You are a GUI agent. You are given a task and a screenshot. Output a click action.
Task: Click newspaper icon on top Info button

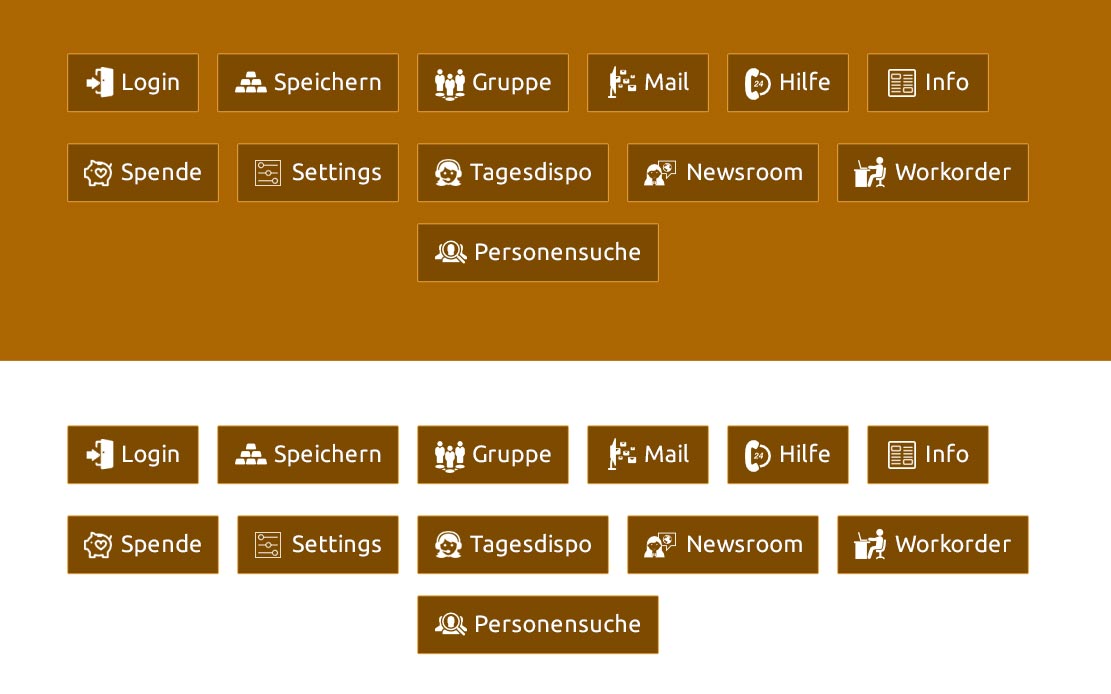pyautogui.click(x=901, y=83)
